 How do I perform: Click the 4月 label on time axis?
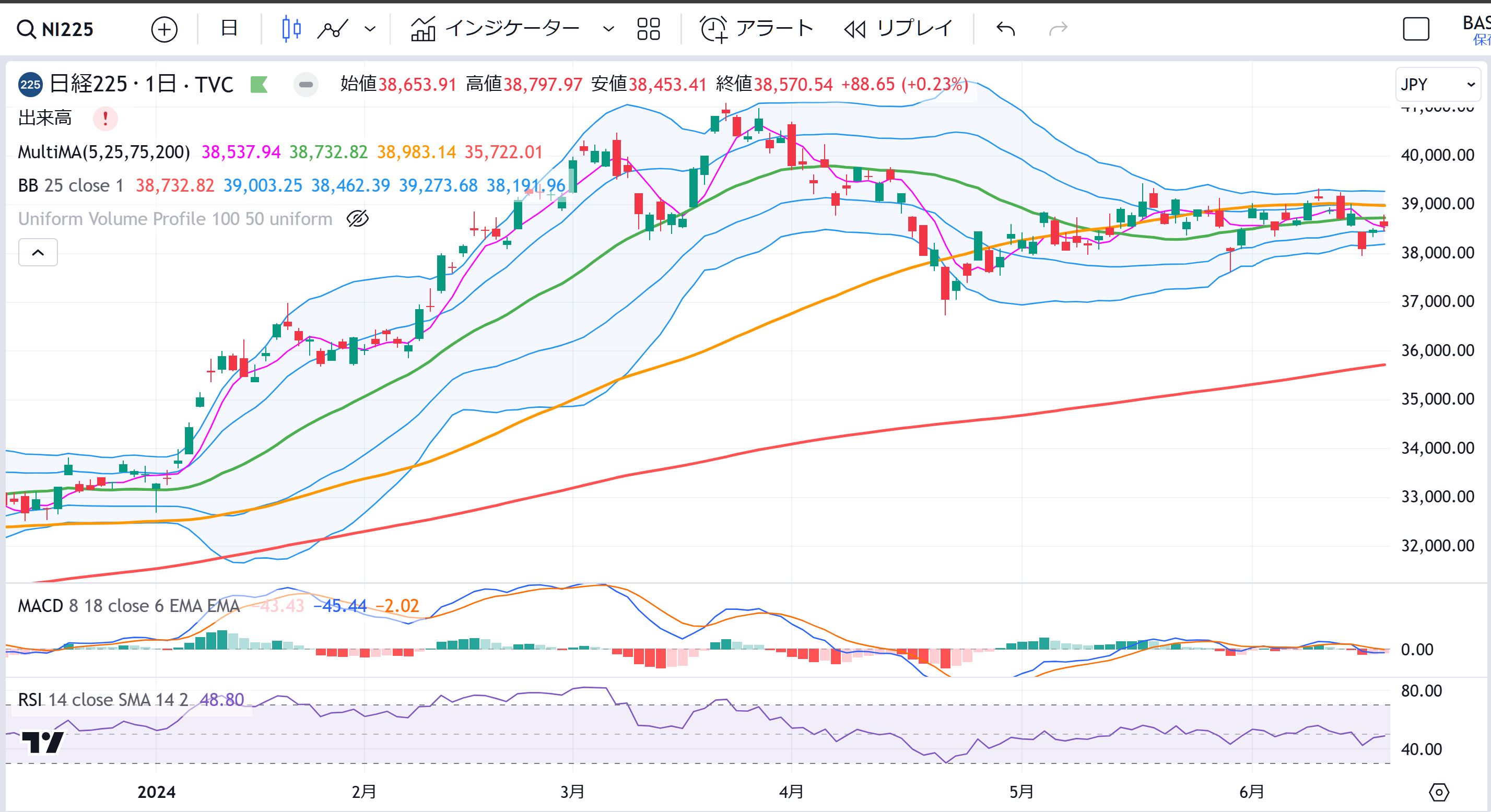tap(791, 791)
